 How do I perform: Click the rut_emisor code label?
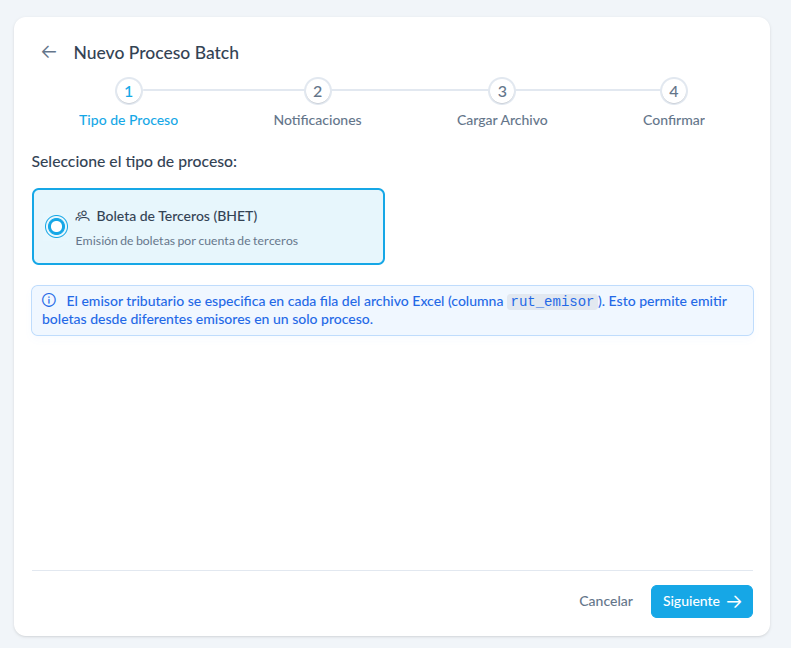click(x=553, y=301)
